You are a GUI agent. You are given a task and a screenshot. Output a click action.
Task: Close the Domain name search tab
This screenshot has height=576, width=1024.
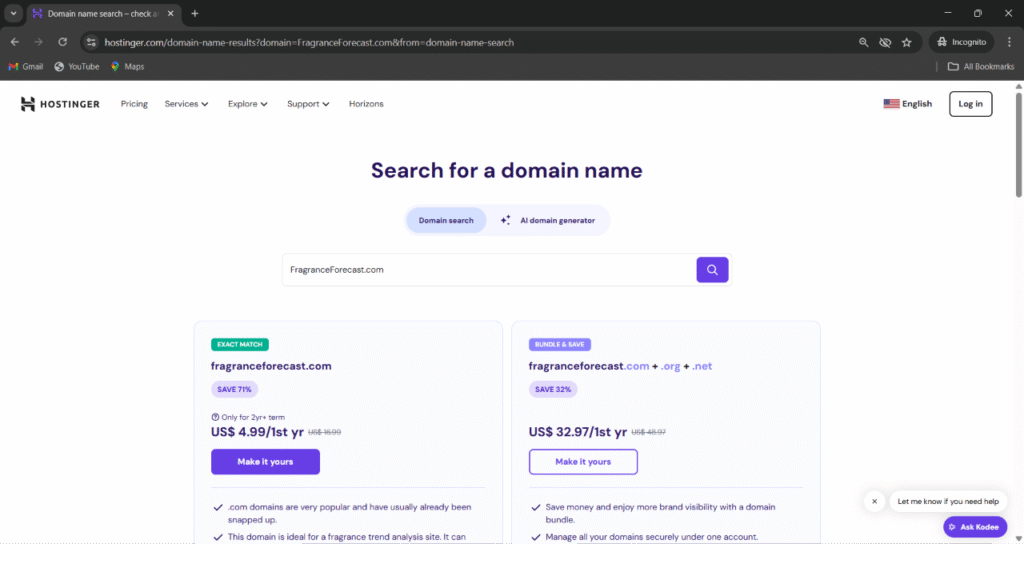pyautogui.click(x=170, y=14)
